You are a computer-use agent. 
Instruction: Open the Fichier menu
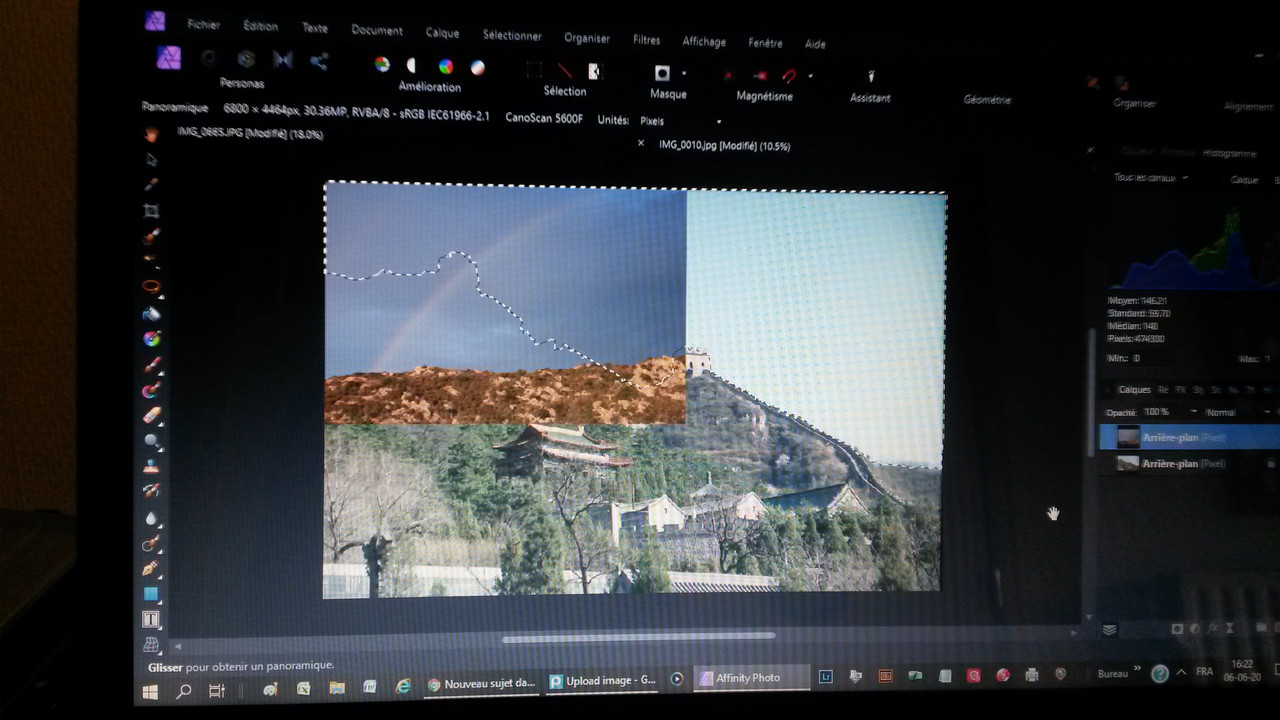203,24
